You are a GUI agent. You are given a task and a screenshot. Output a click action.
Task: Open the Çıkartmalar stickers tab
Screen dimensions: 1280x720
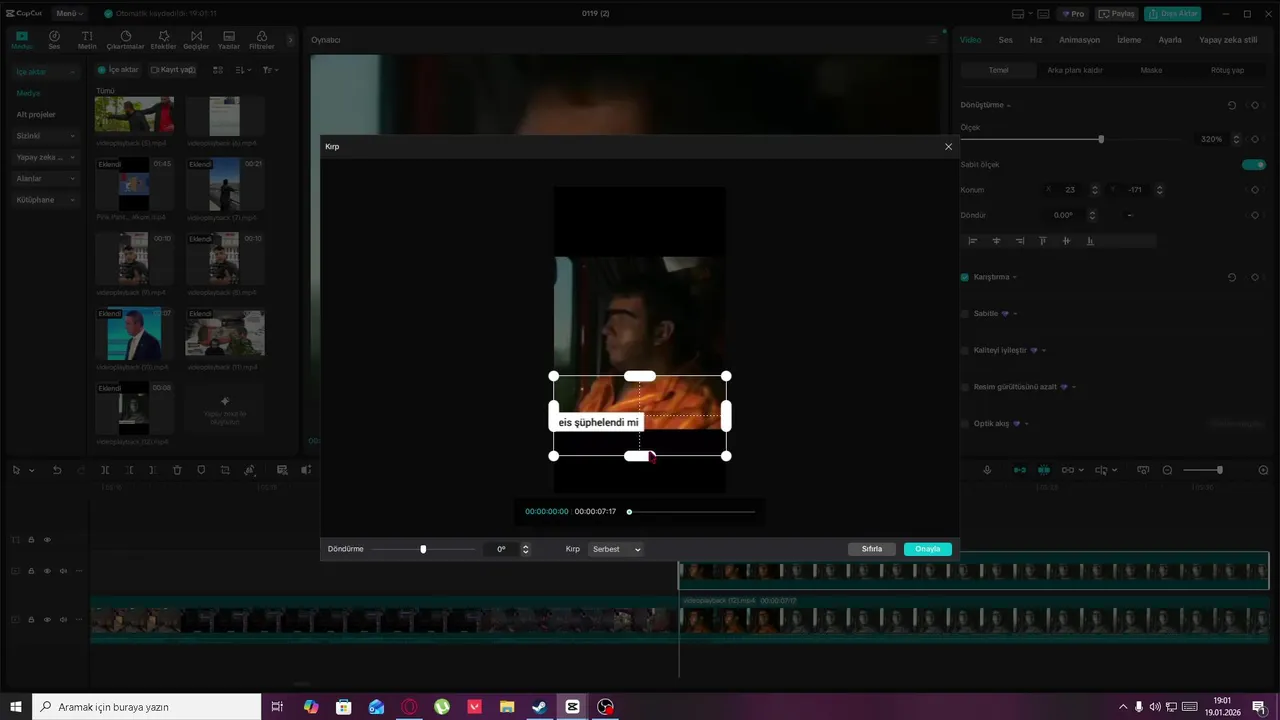[125, 40]
